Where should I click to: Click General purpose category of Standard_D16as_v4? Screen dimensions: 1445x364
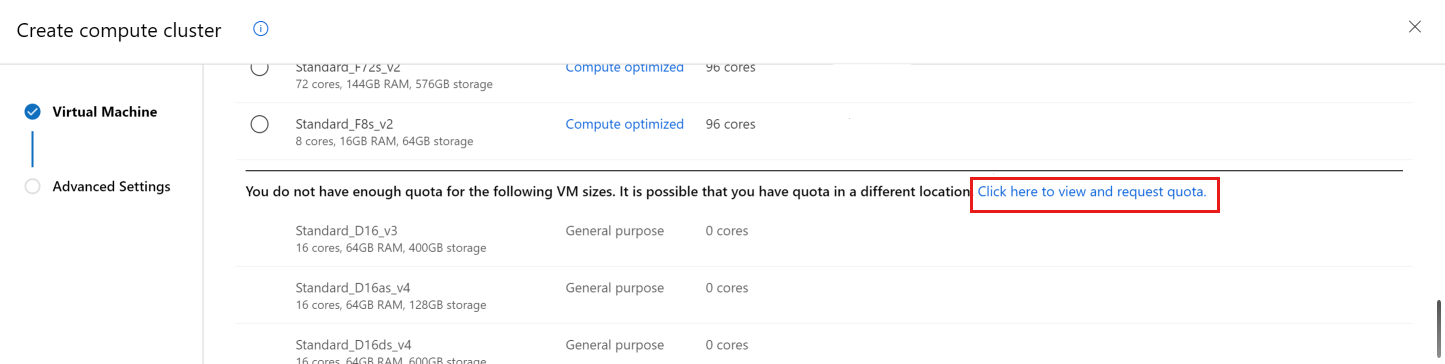pyautogui.click(x=615, y=288)
